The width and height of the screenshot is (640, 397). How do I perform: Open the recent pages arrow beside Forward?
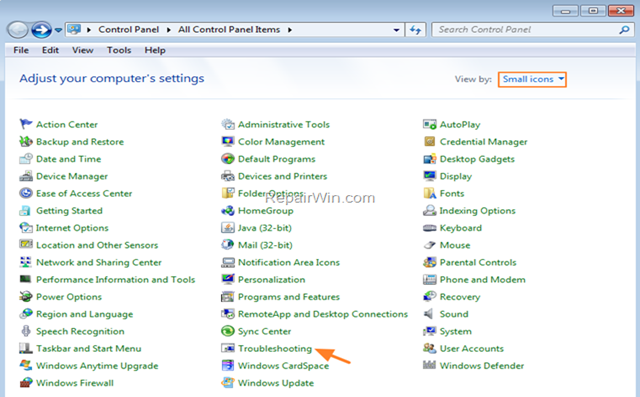58,30
